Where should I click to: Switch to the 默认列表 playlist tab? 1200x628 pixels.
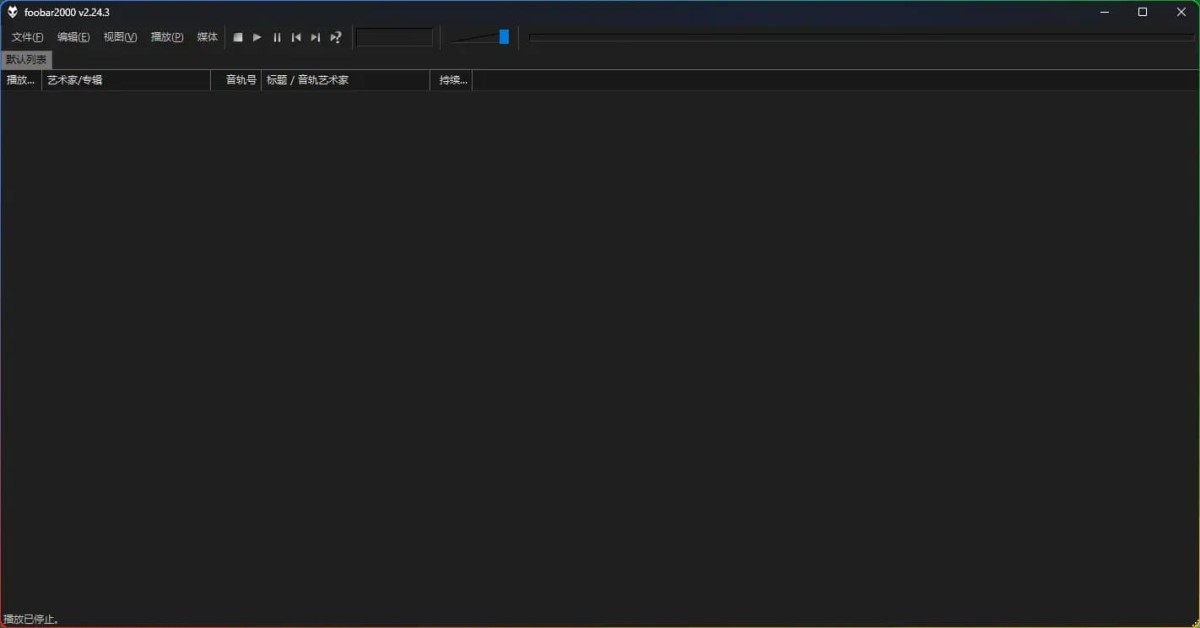25,59
